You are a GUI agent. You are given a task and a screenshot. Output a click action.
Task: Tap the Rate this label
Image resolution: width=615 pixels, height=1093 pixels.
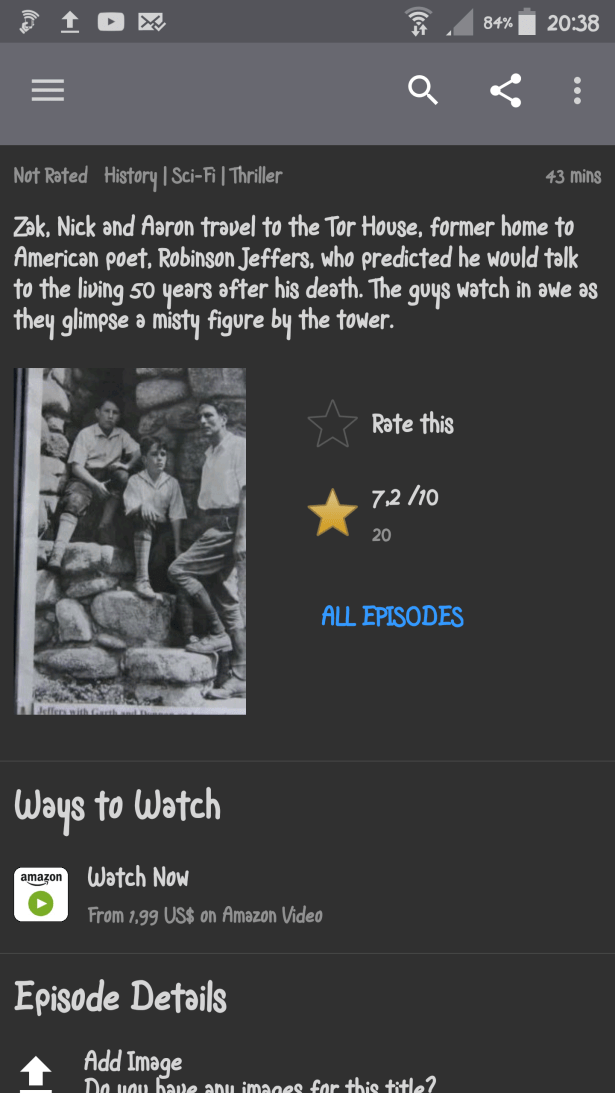413,424
